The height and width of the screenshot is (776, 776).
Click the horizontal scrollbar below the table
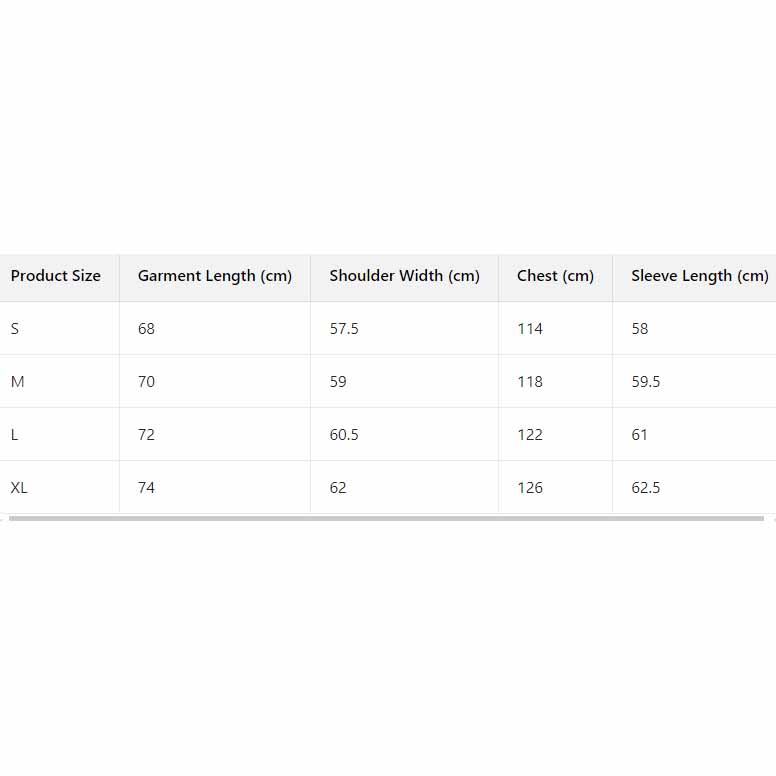coord(386,519)
